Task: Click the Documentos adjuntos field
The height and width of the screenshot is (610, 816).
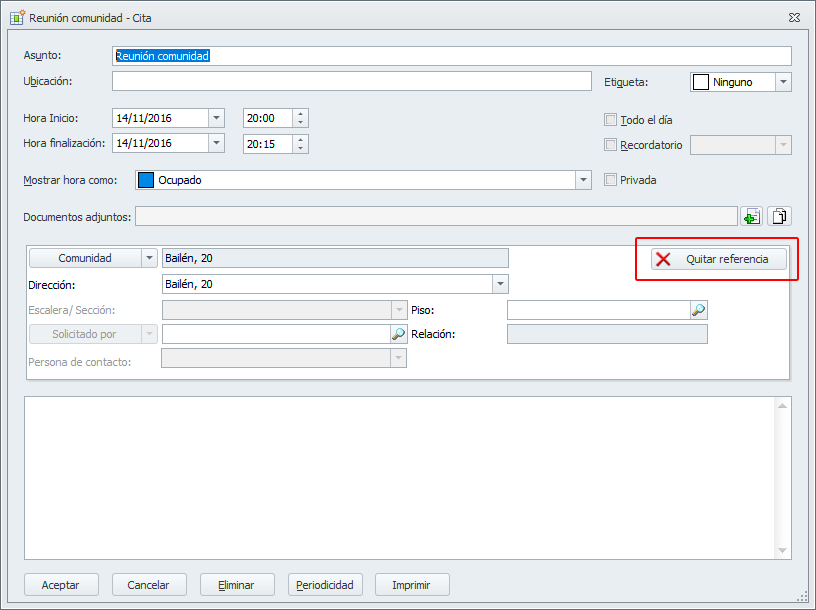Action: point(436,217)
